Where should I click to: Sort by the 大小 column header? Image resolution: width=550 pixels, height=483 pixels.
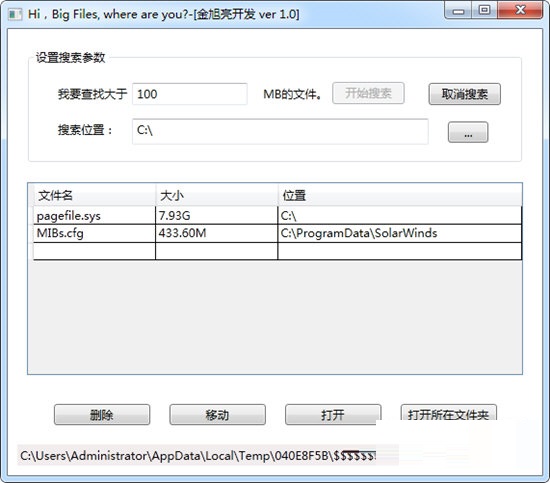tap(217, 195)
